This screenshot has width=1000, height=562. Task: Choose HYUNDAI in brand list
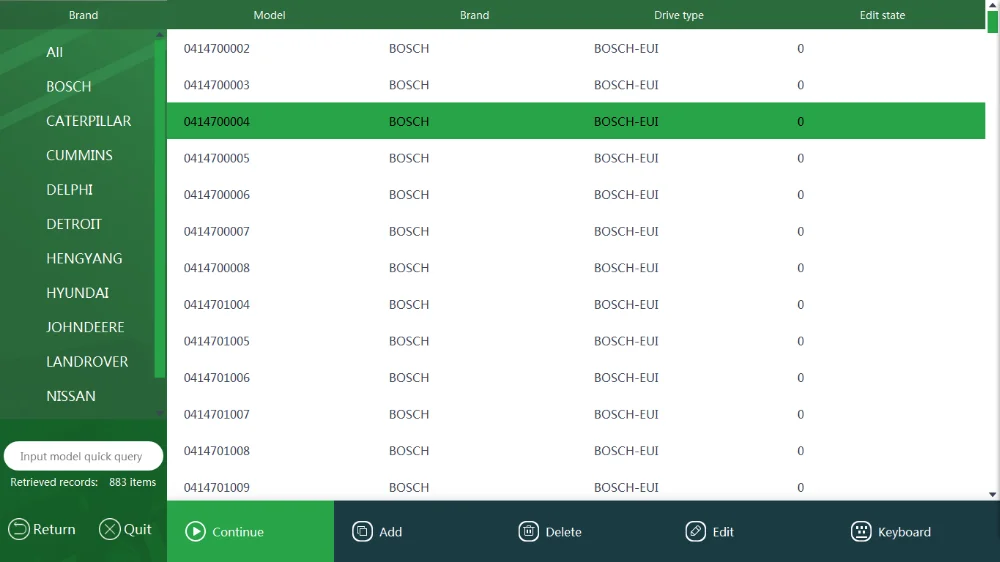pos(77,293)
